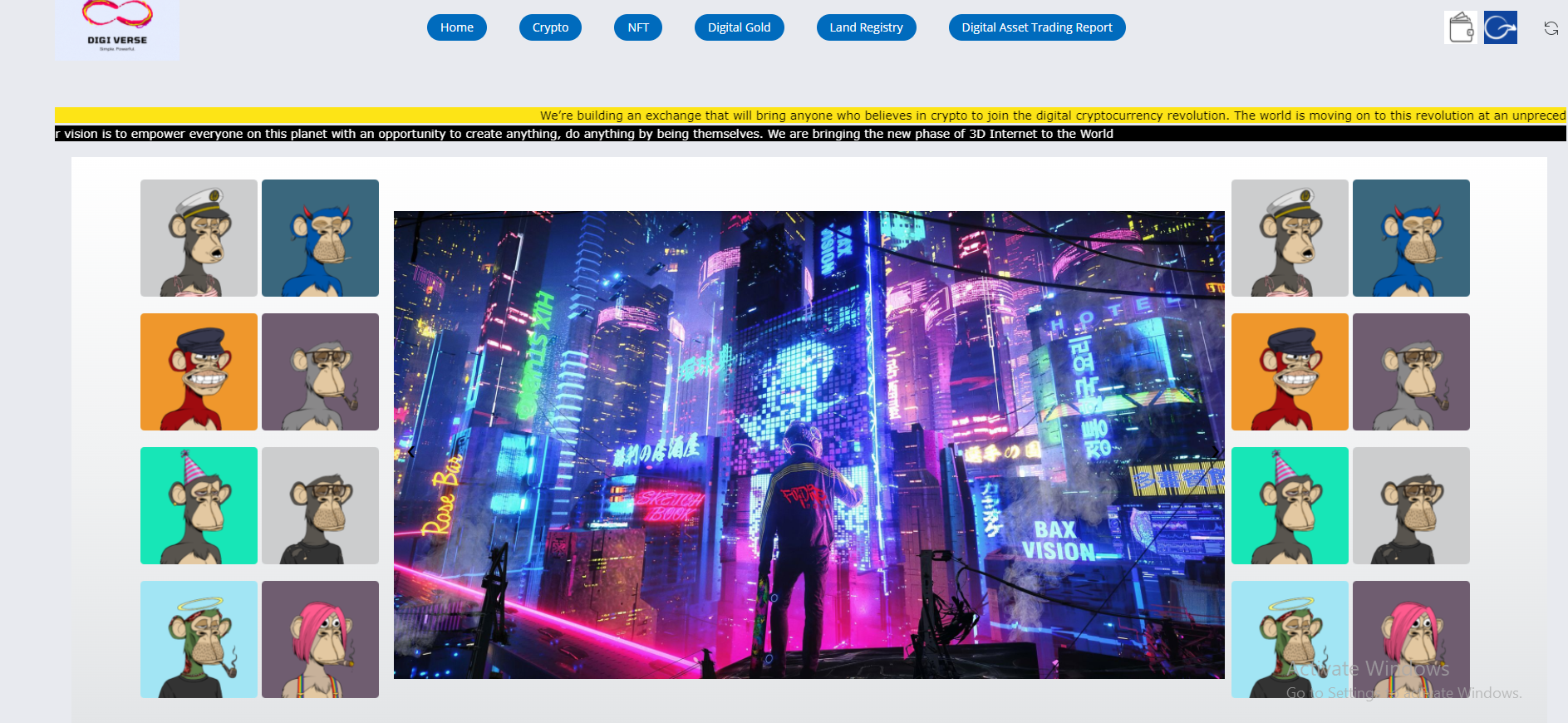This screenshot has height=723, width=1568.
Task: Open the Crypto section
Action: click(550, 27)
